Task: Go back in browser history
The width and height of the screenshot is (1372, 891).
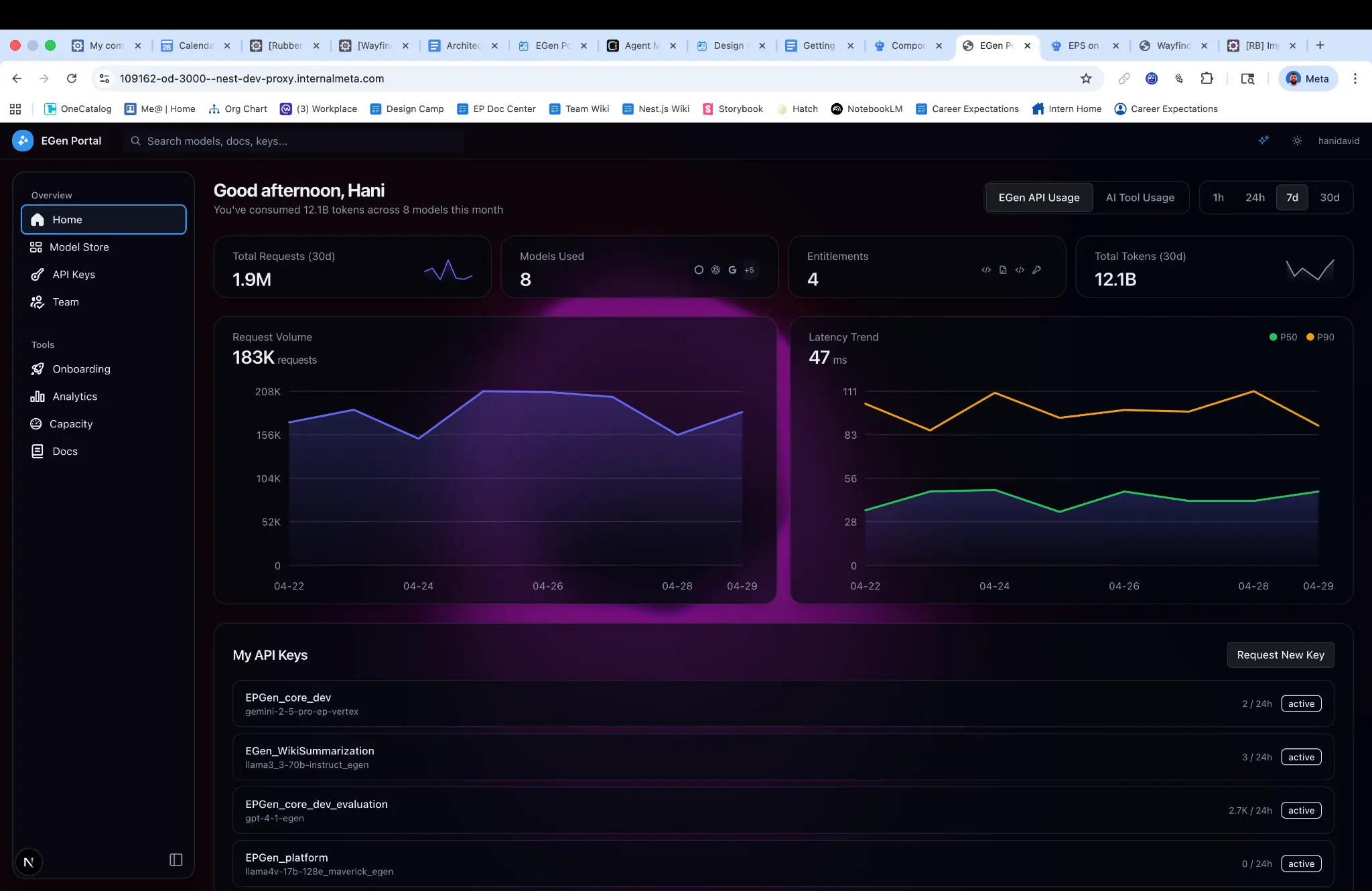Action: tap(17, 78)
